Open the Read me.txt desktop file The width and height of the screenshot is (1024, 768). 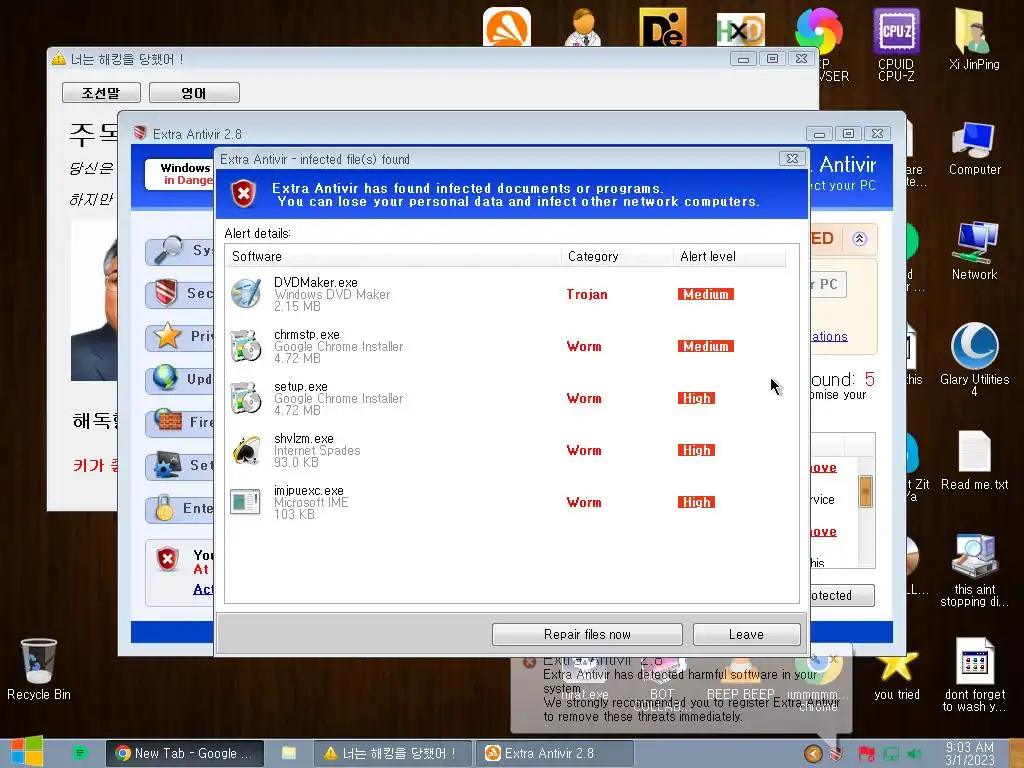[x=974, y=460]
